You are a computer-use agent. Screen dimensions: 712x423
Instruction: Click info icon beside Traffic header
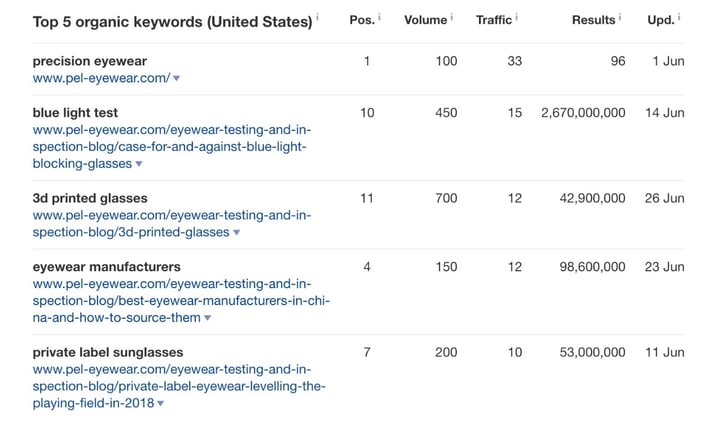coord(516,17)
